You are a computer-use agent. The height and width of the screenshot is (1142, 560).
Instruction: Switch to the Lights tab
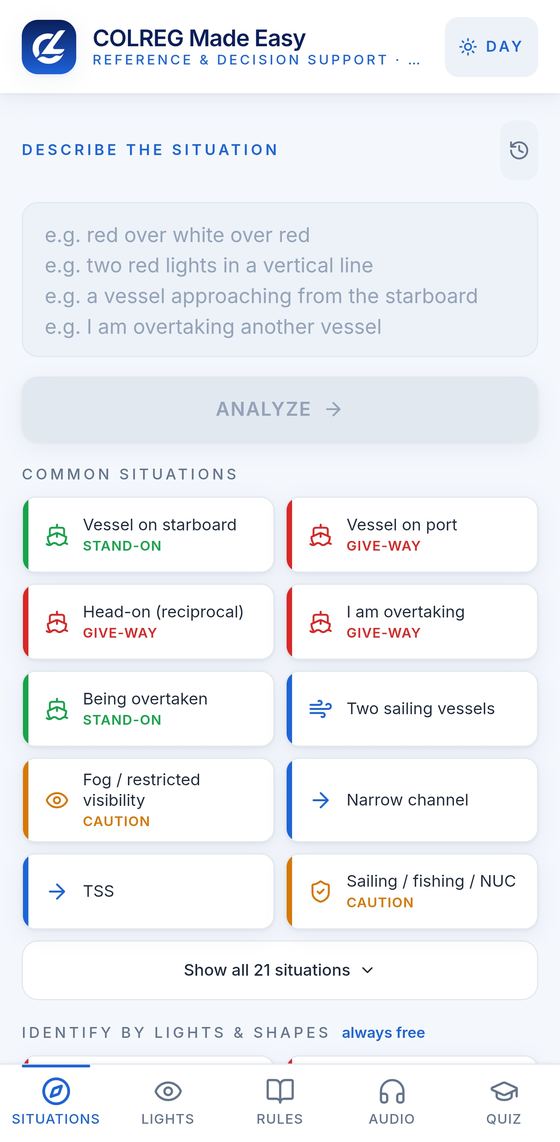pos(168,1102)
